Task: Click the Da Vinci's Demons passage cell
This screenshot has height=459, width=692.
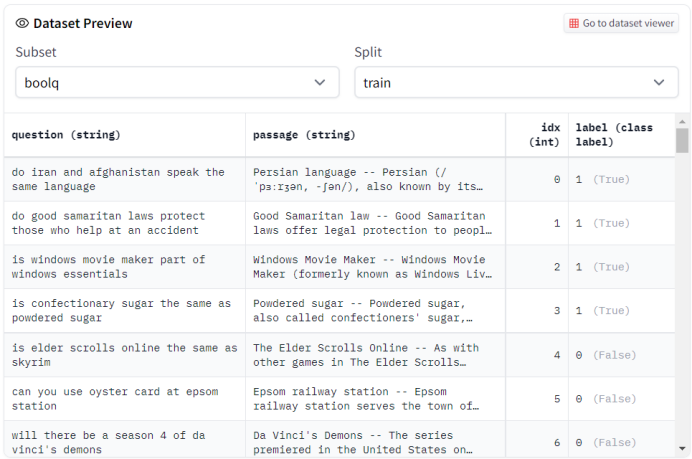Action: [374, 442]
